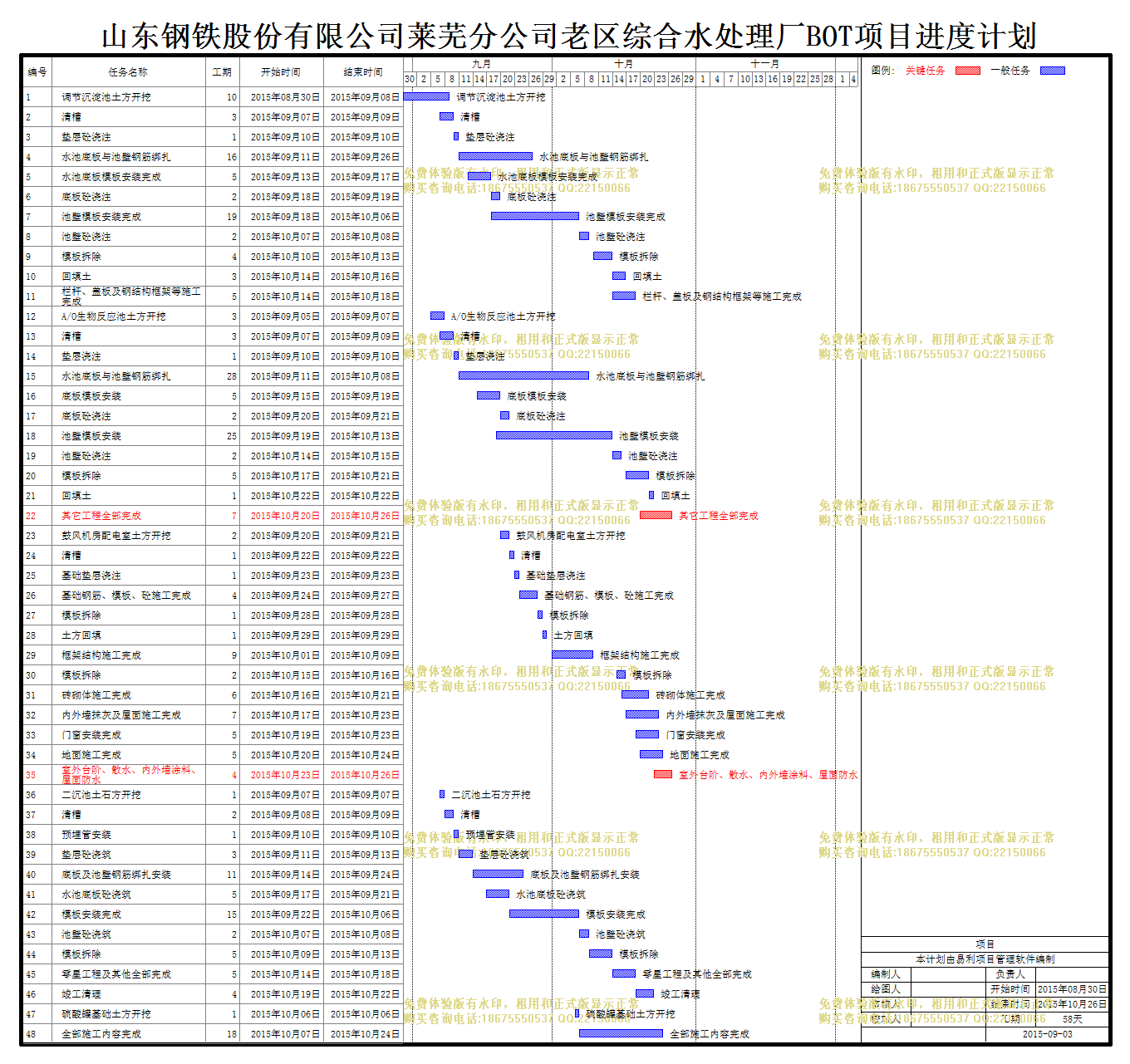Select the Gantt bar of task 29 框架结构施工完成
This screenshot has width=1130, height=1064.
tap(572, 655)
